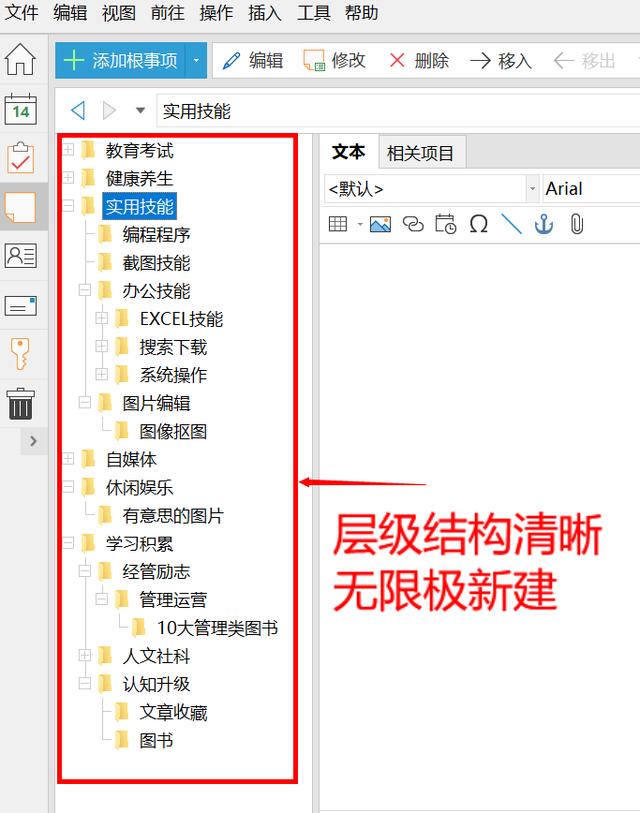Collapse the 学习积累 folder node
Viewport: 640px width, 813px height.
[x=68, y=543]
